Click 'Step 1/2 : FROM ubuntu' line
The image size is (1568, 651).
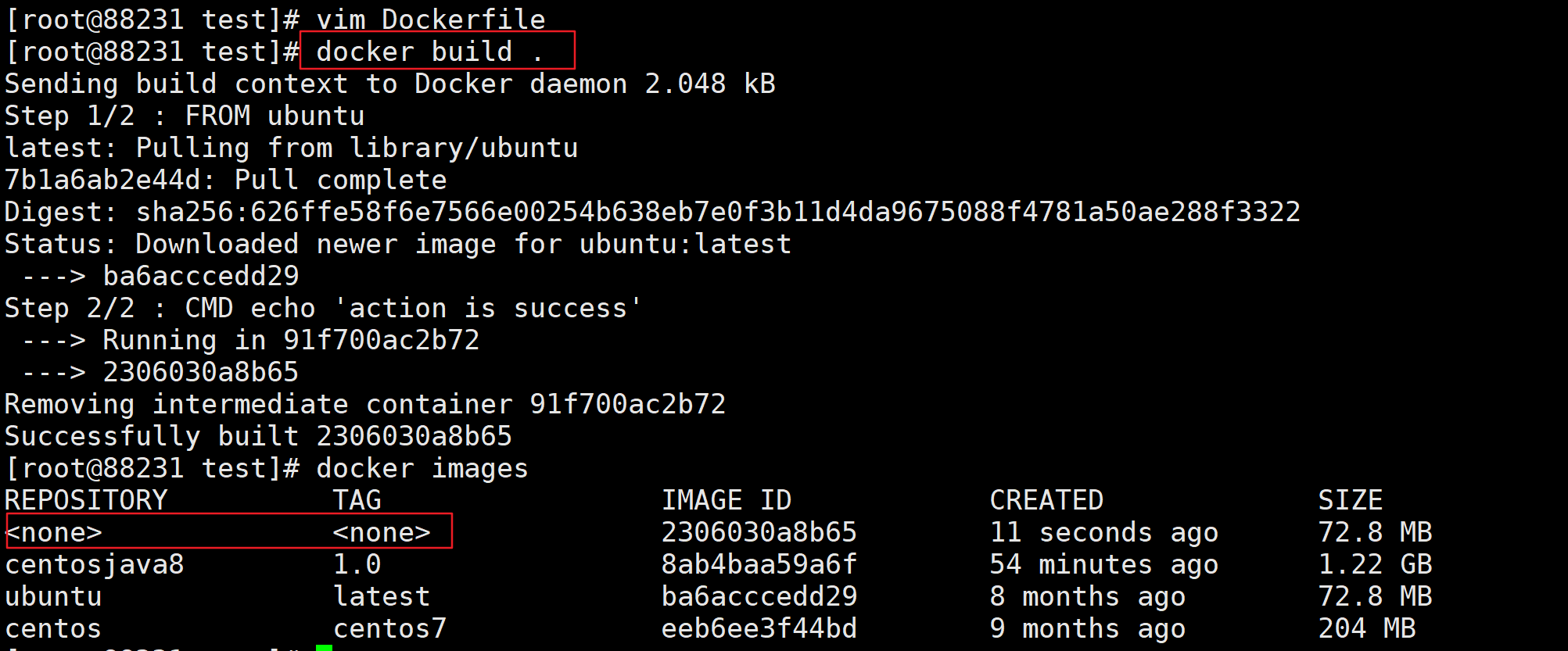185,116
